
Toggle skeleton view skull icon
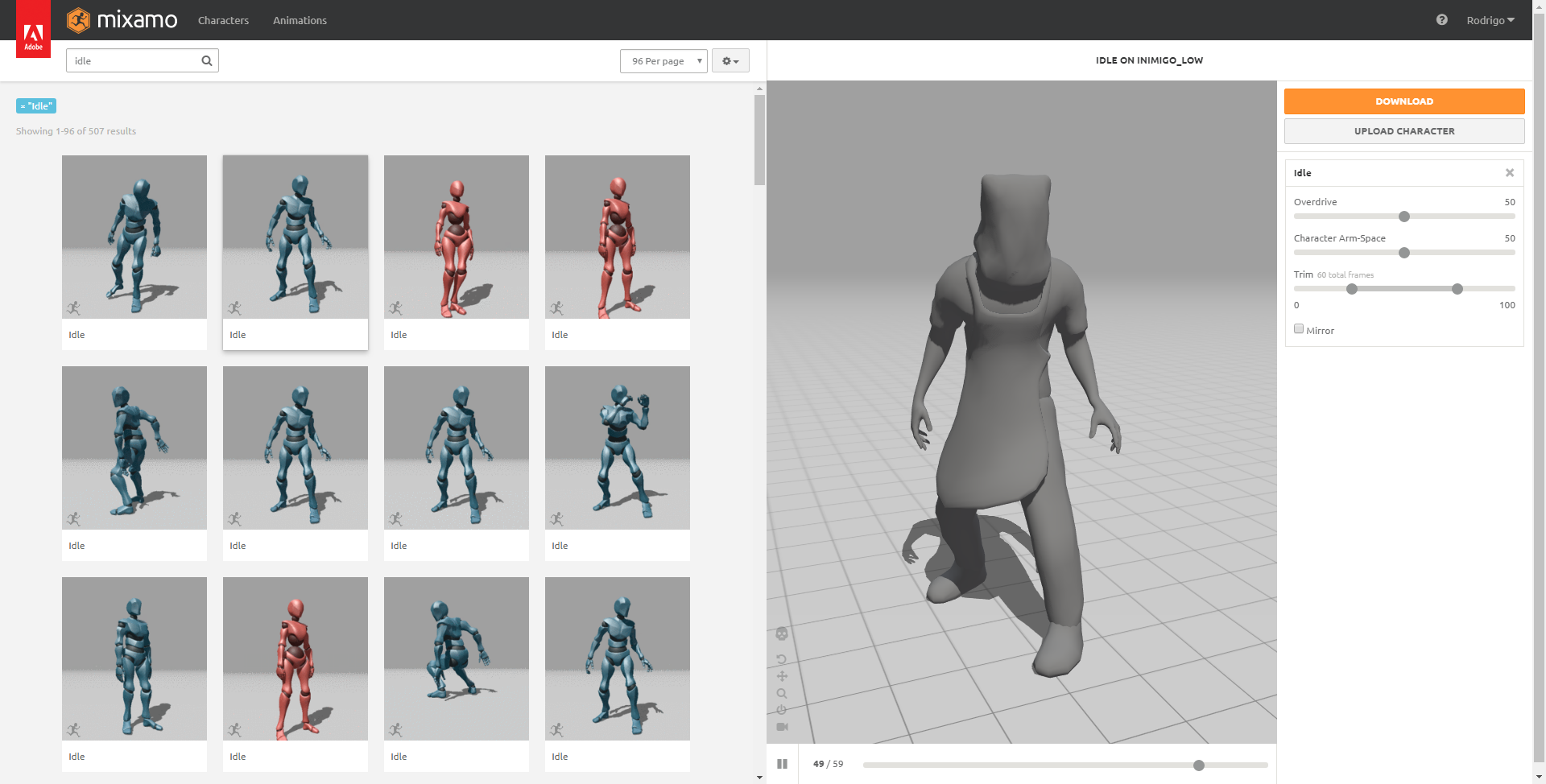[x=782, y=634]
